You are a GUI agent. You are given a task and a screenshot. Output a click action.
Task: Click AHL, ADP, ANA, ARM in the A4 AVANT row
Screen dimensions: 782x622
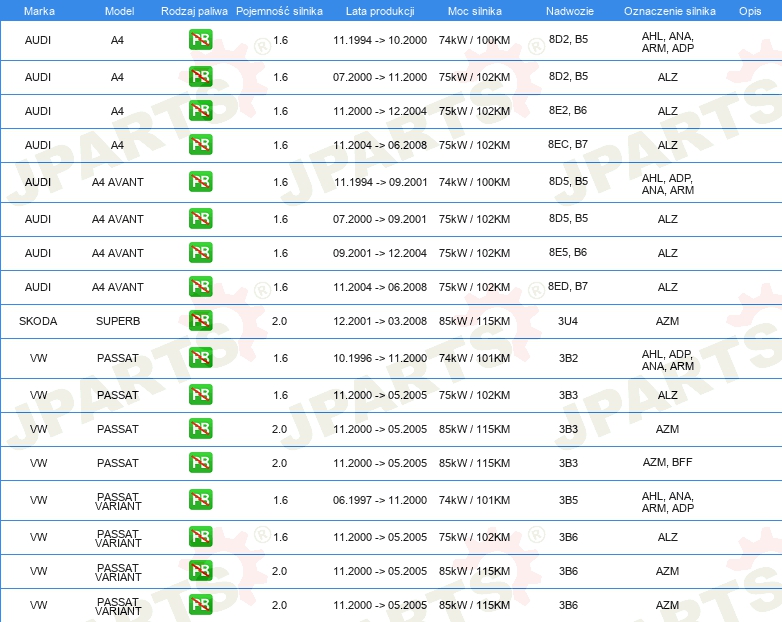pos(668,184)
